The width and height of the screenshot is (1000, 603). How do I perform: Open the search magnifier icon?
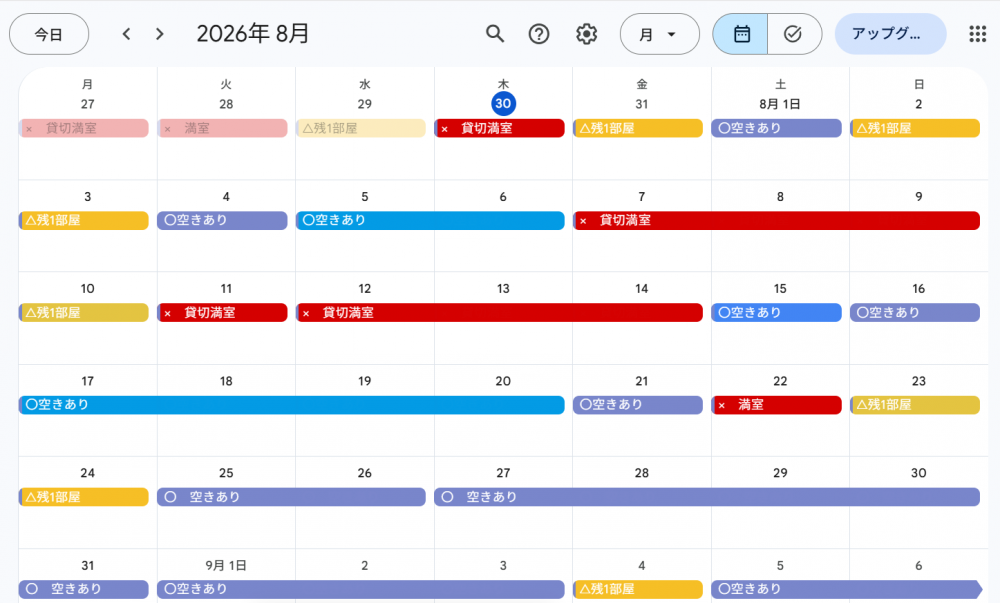(x=495, y=34)
